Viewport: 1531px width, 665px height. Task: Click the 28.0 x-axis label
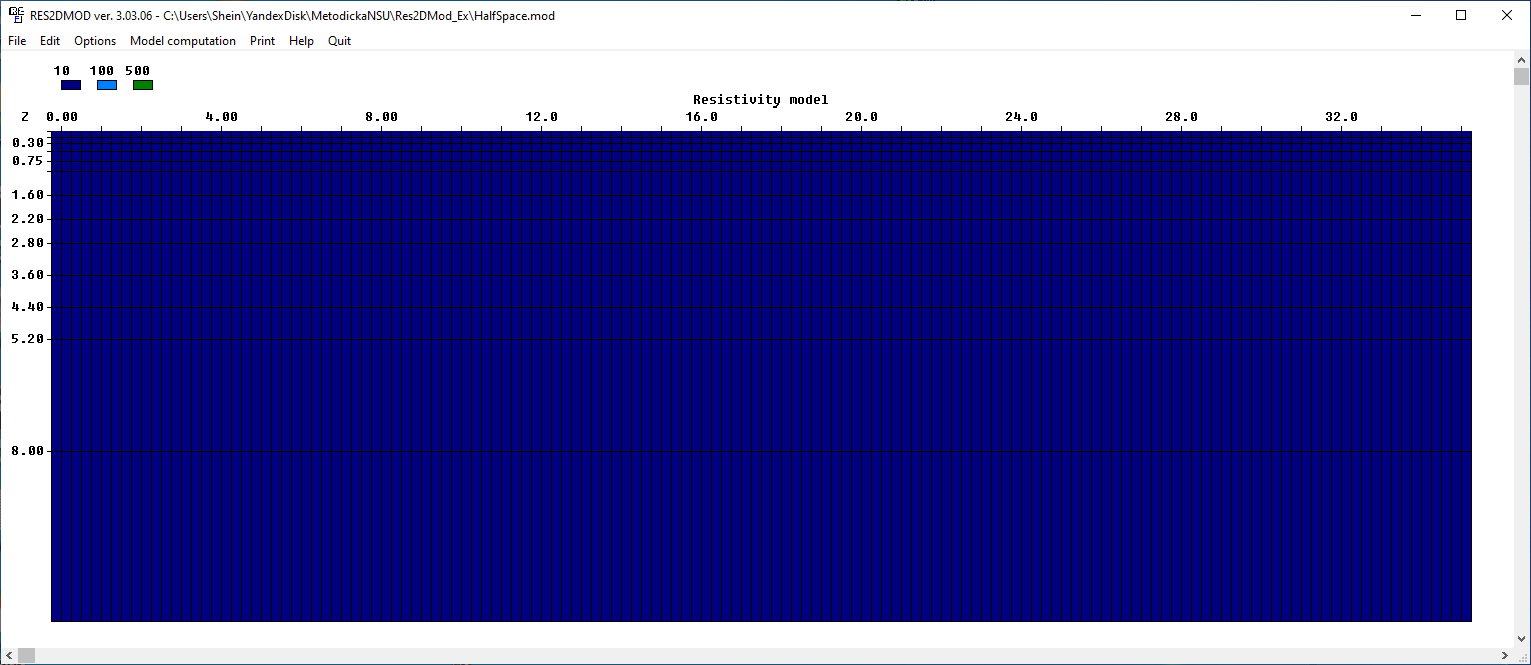pos(1182,117)
